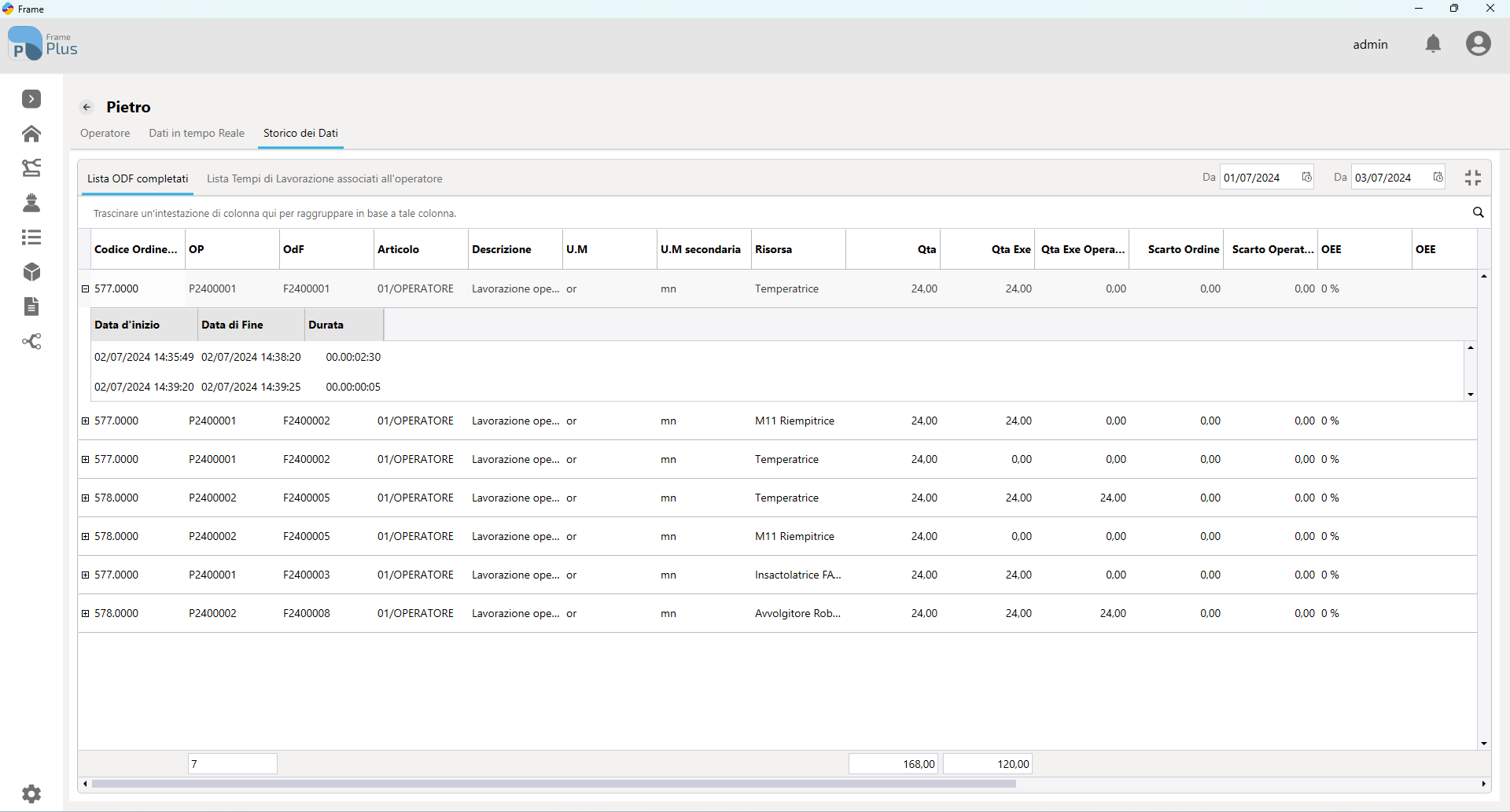
Task: Sort by the Codice Ordine column header
Action: tap(138, 249)
